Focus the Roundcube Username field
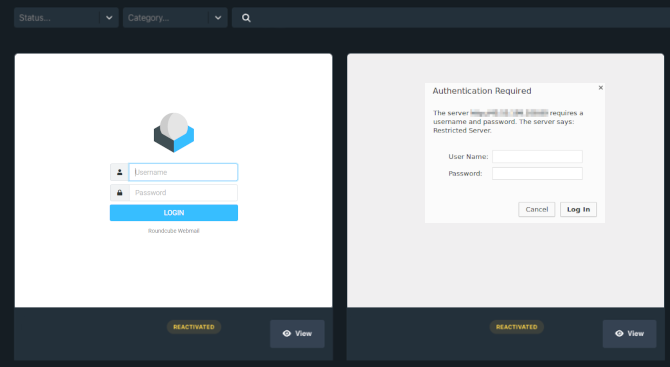670x367 pixels. [x=183, y=172]
